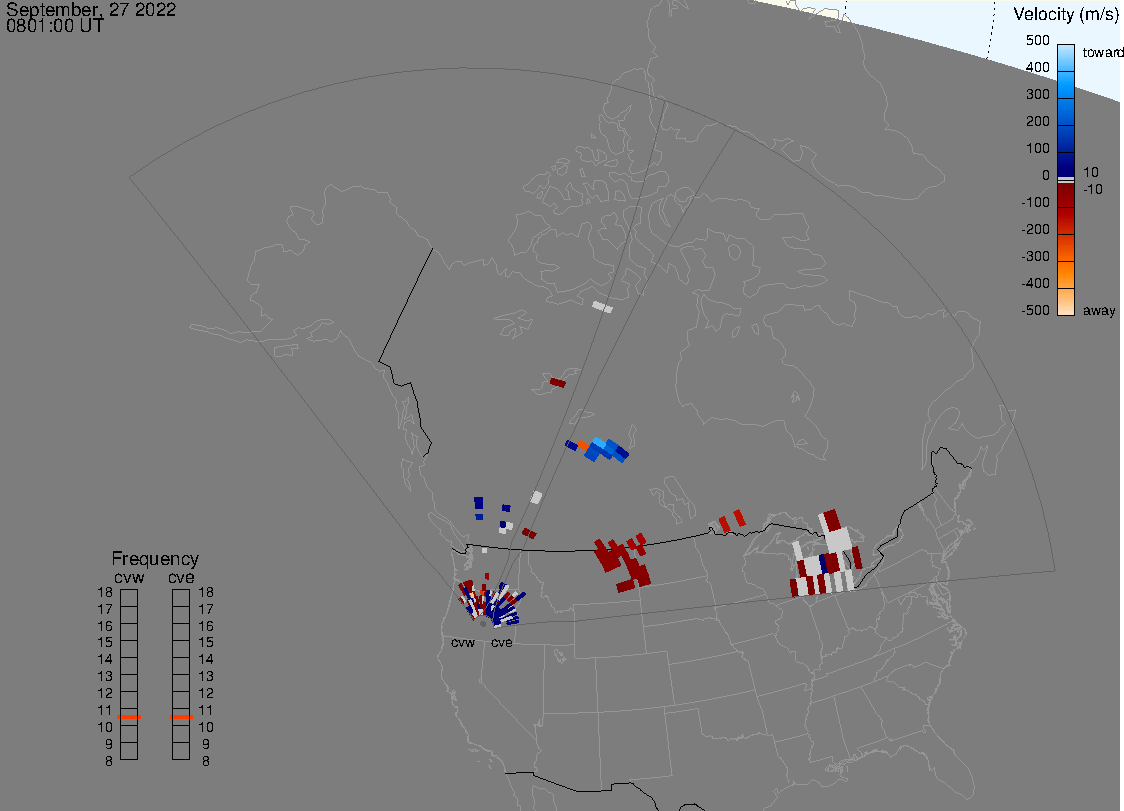Click the -500 velocity scale label
Screen dimensions: 1124x811
coord(1035,310)
